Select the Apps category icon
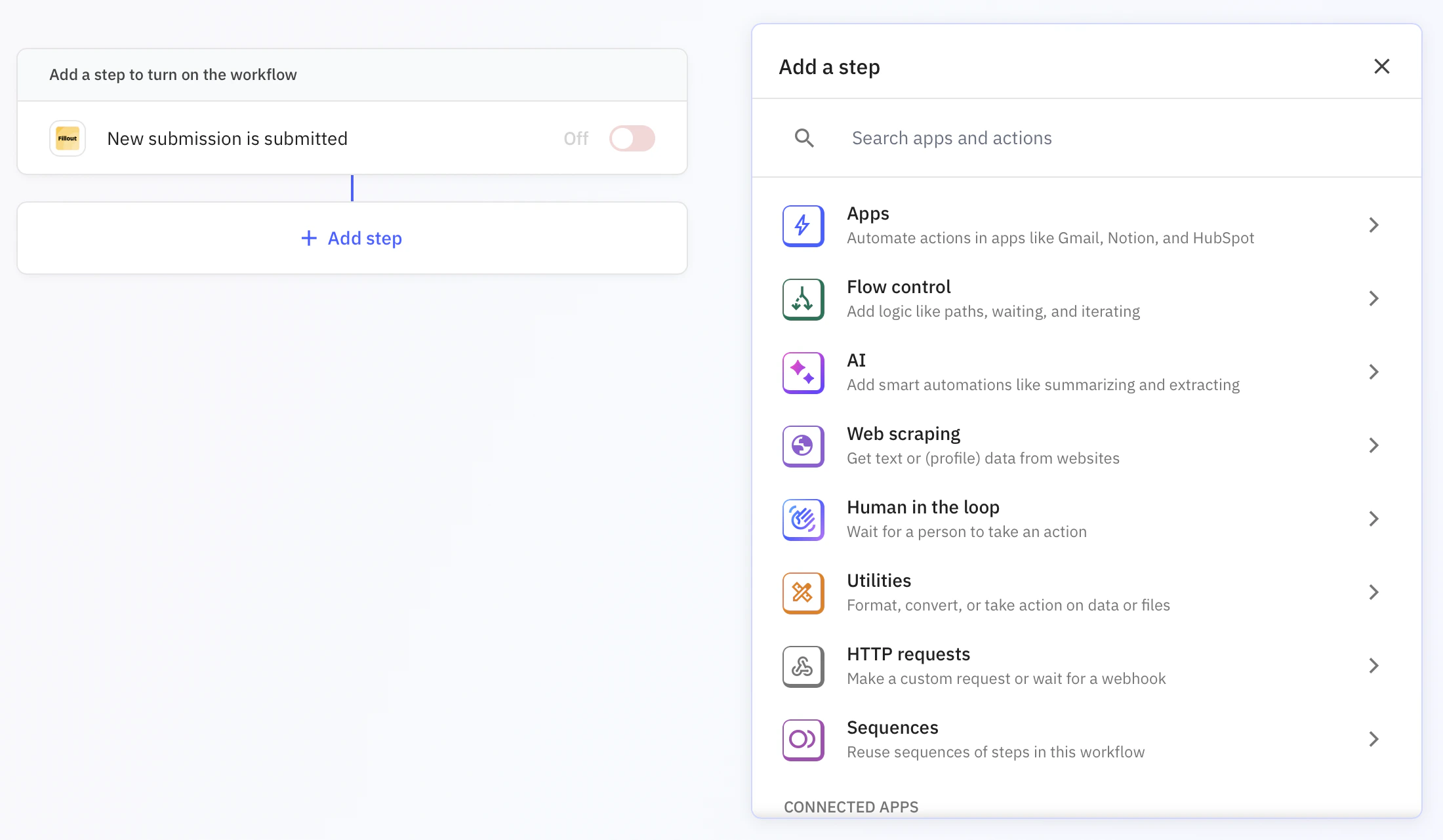This screenshot has width=1443, height=840. (x=802, y=226)
